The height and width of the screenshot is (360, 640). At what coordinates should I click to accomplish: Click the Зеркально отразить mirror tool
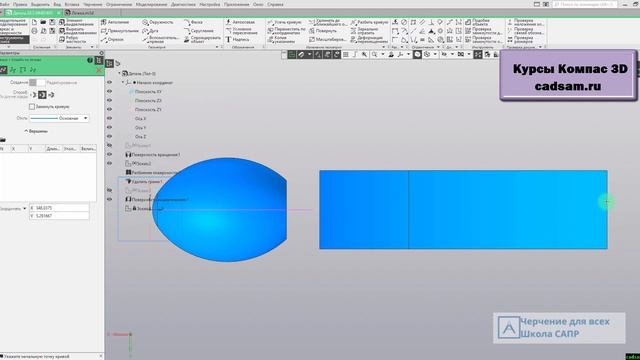coord(364,31)
